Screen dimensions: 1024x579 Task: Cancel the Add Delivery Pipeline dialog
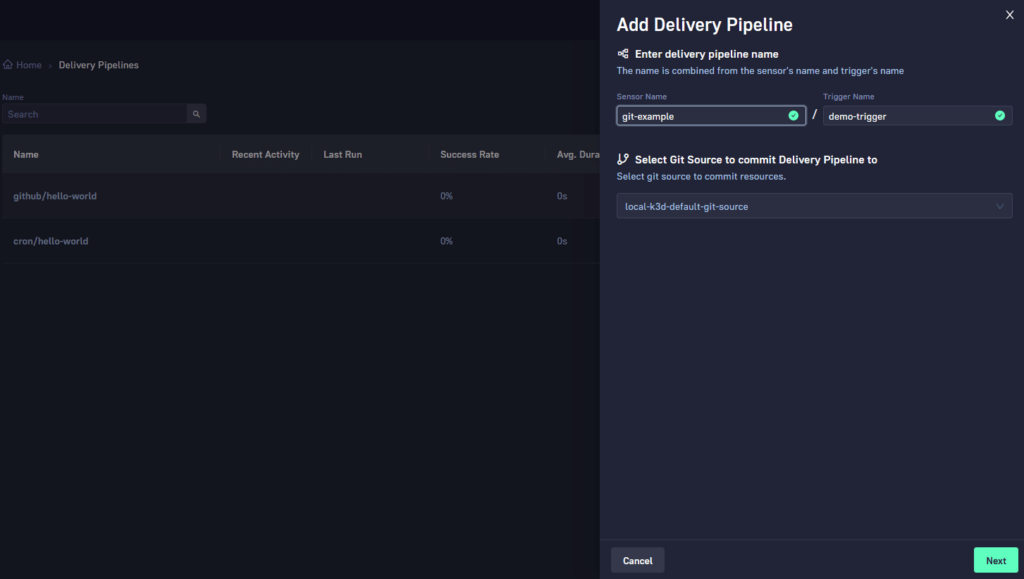(637, 560)
